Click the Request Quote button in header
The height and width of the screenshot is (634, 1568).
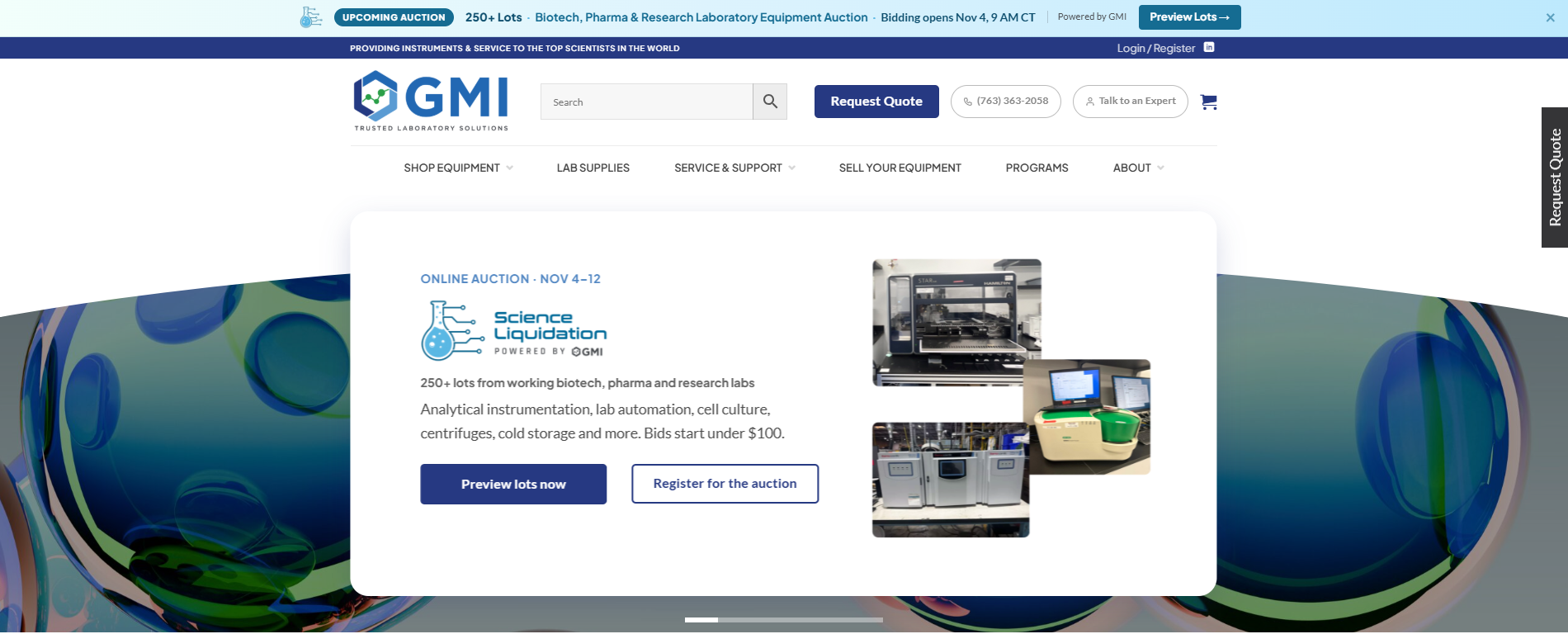[876, 102]
